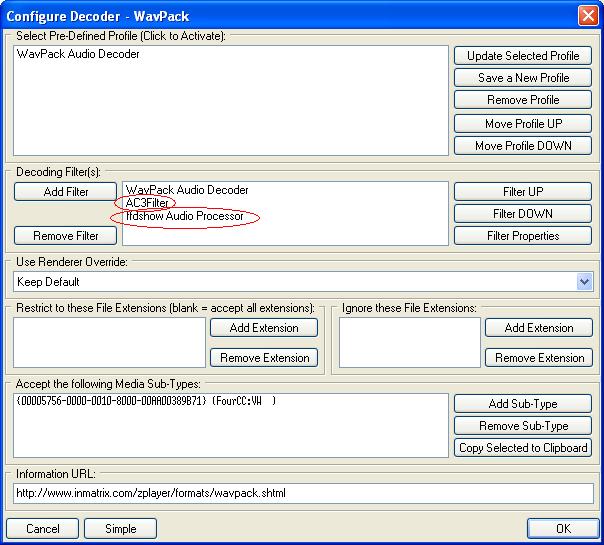
Task: Click the Filter UP button
Action: [x=523, y=192]
